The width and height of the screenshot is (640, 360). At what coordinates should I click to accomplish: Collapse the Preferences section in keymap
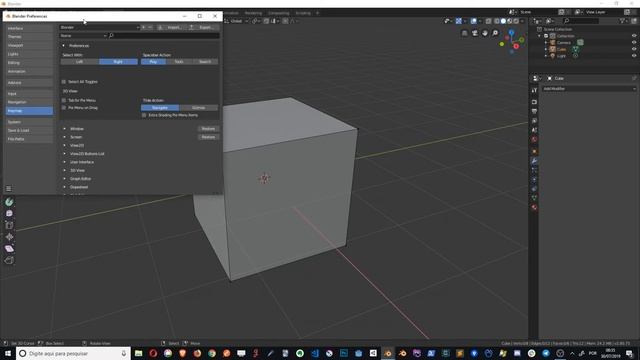64,46
